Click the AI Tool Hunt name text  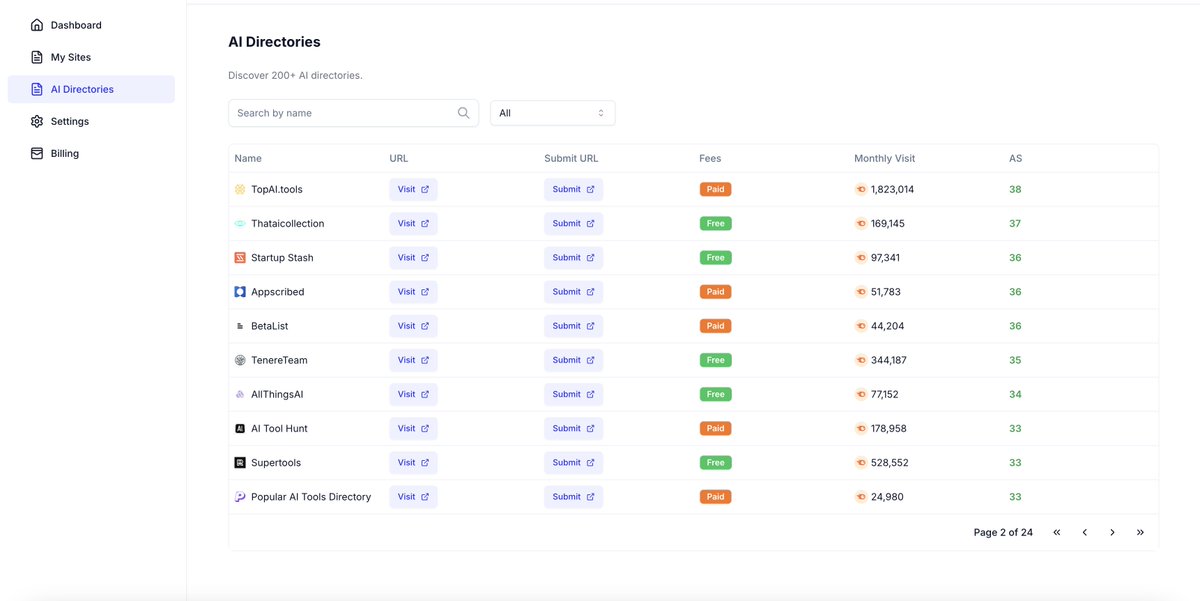279,428
